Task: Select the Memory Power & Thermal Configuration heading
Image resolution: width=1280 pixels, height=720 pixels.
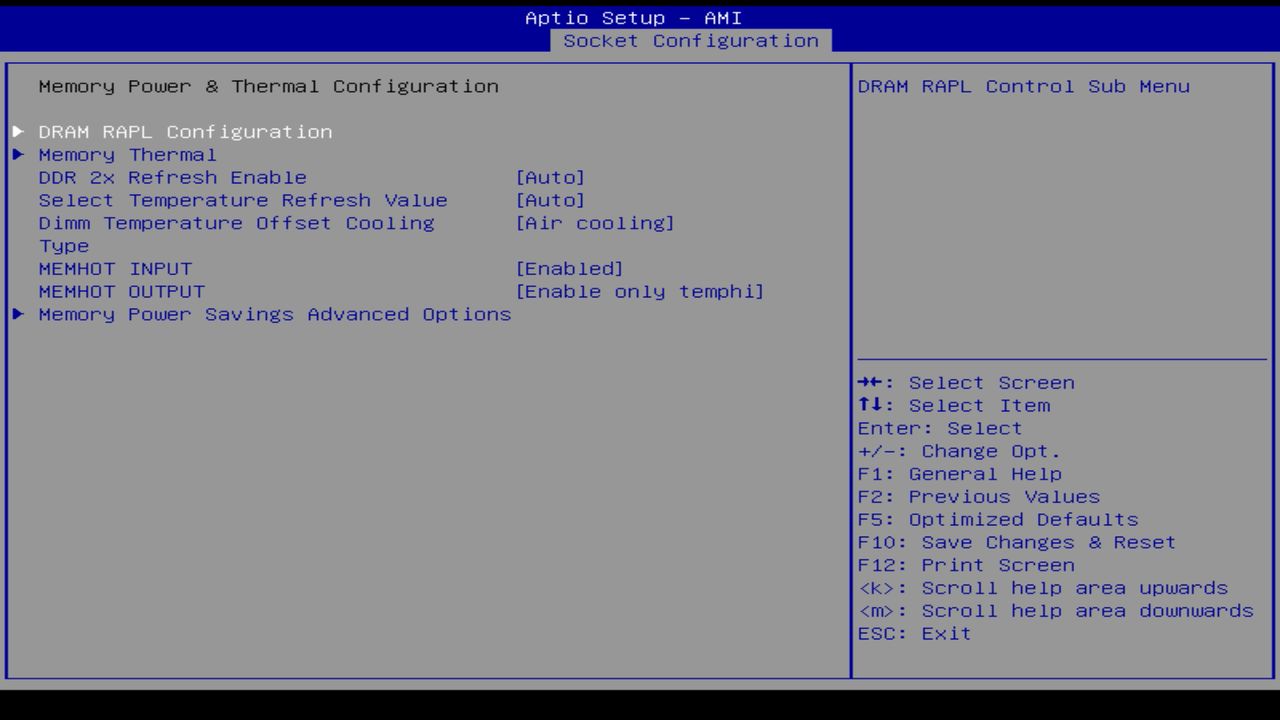Action: [x=268, y=86]
